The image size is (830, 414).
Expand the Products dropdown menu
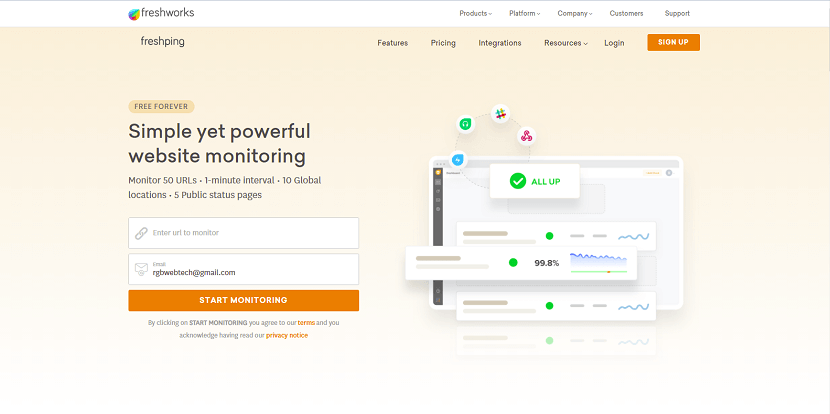[475, 14]
